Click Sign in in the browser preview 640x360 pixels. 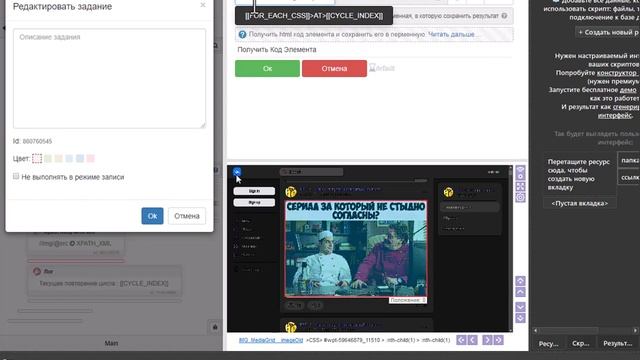(x=254, y=191)
